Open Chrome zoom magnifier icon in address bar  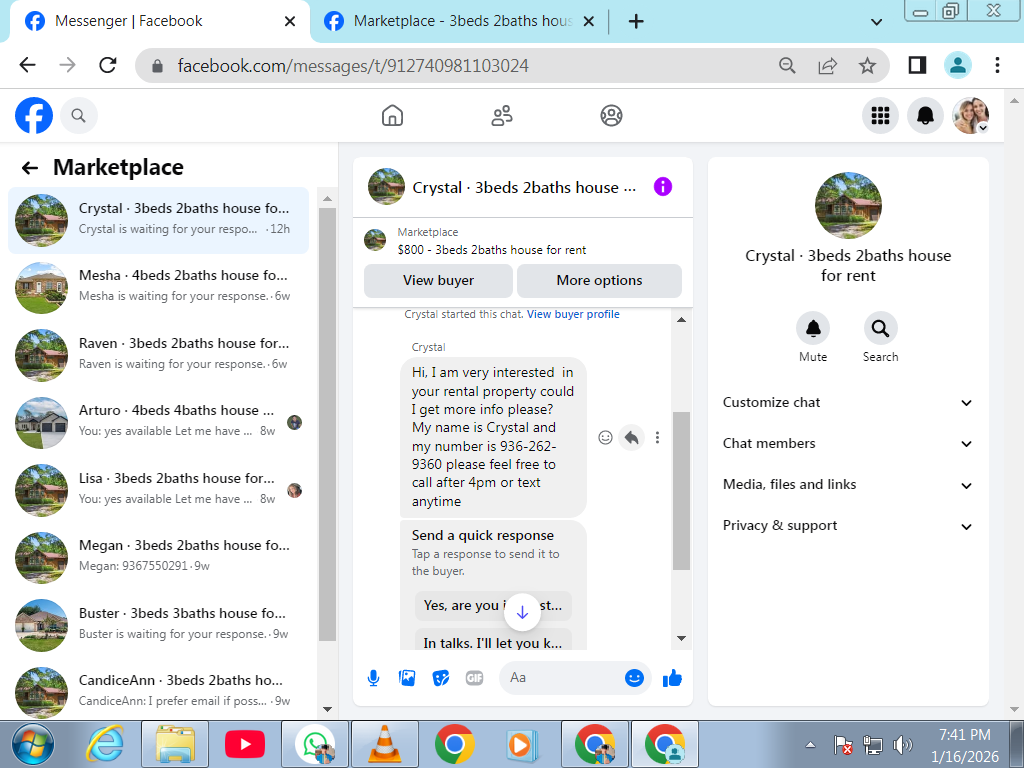pos(788,65)
